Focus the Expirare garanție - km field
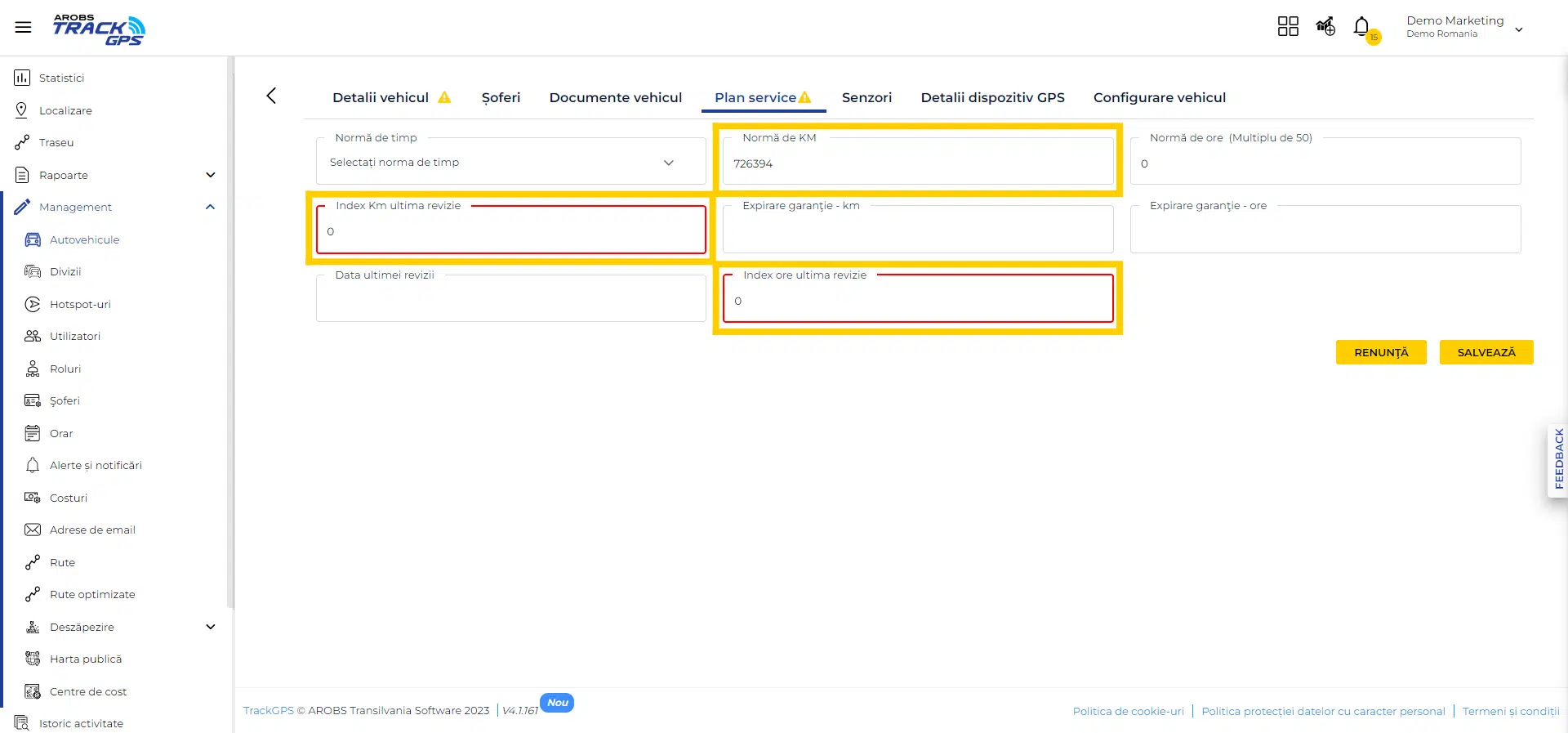The image size is (1568, 733). point(918,230)
